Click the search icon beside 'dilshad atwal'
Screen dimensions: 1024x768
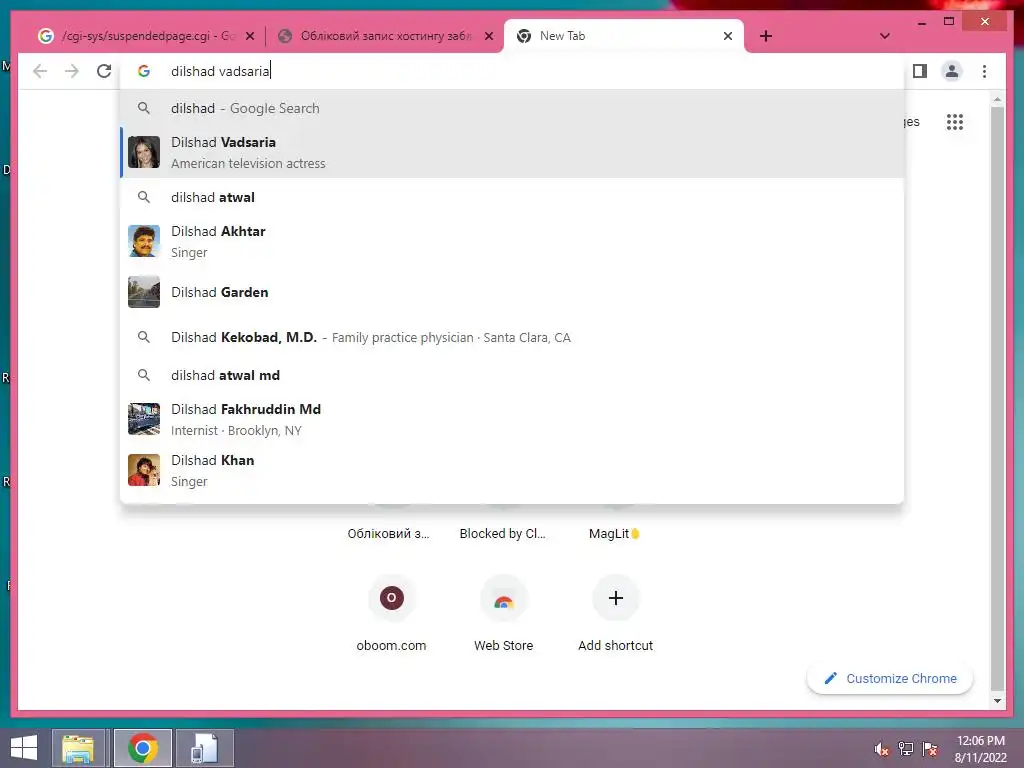[x=144, y=197]
